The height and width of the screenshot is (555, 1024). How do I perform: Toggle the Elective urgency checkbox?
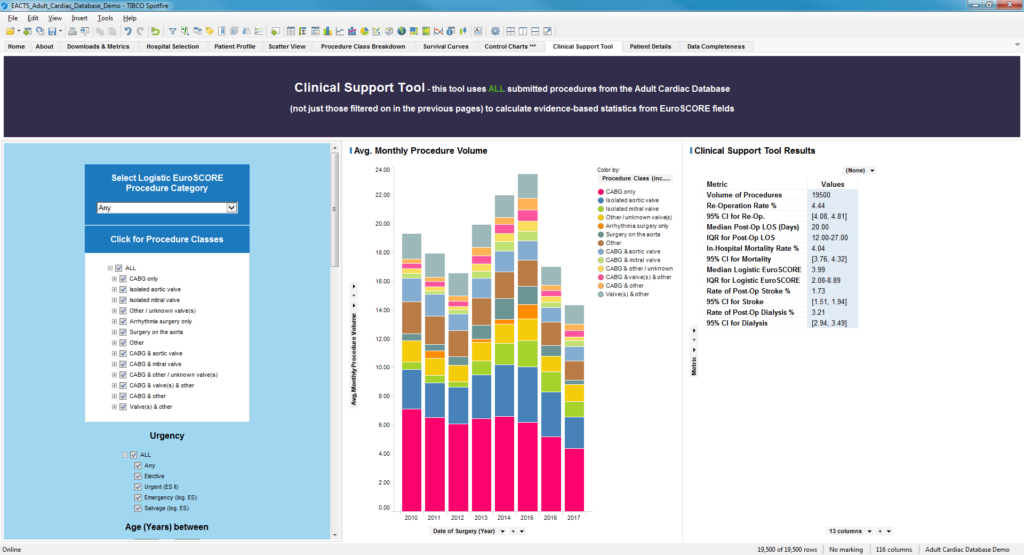coord(138,476)
